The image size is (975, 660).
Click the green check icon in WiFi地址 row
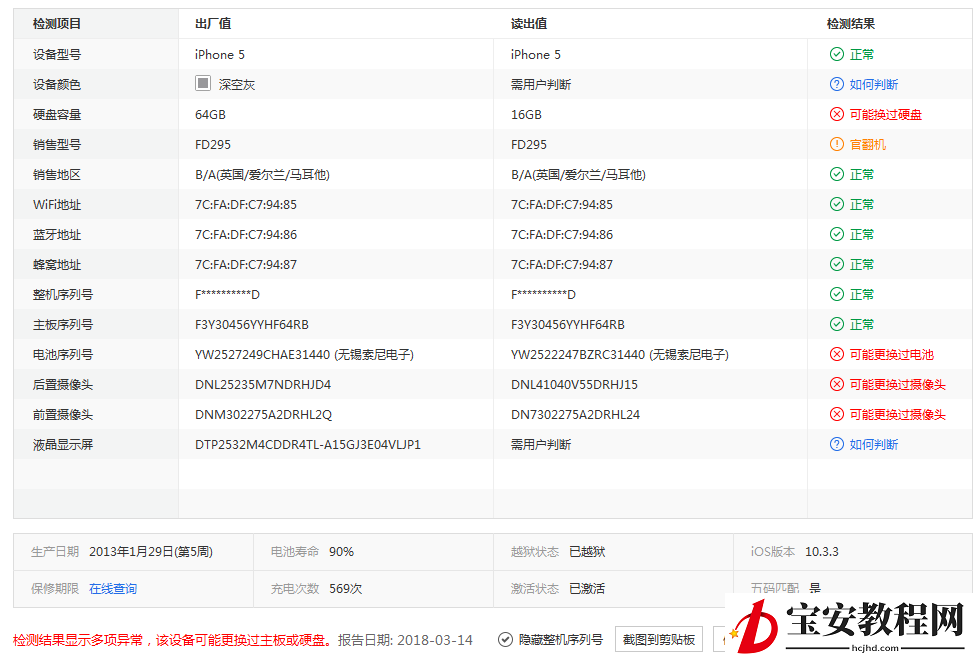point(836,204)
